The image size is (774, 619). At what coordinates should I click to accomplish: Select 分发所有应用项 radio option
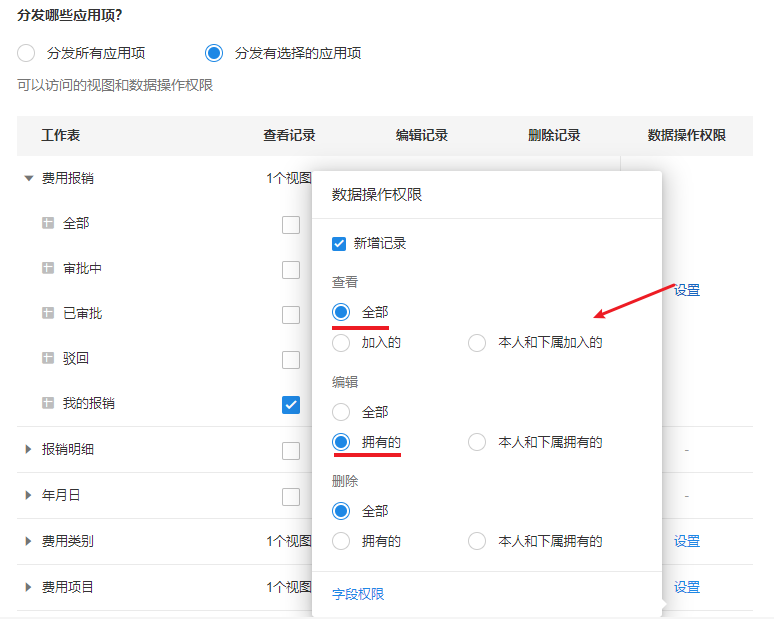click(27, 53)
